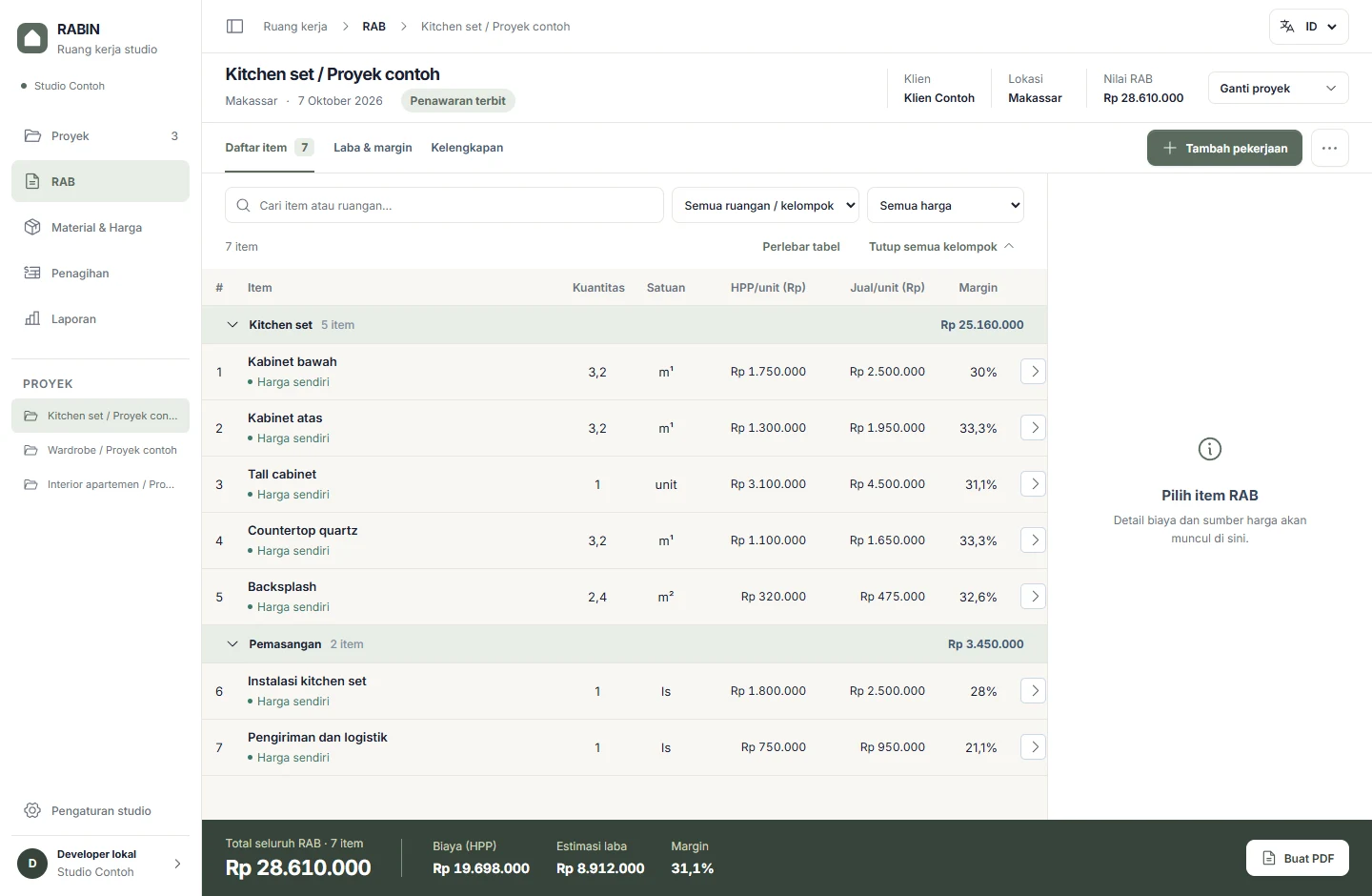Open the three-dots more options menu
This screenshot has height=896, width=1372.
[x=1329, y=148]
